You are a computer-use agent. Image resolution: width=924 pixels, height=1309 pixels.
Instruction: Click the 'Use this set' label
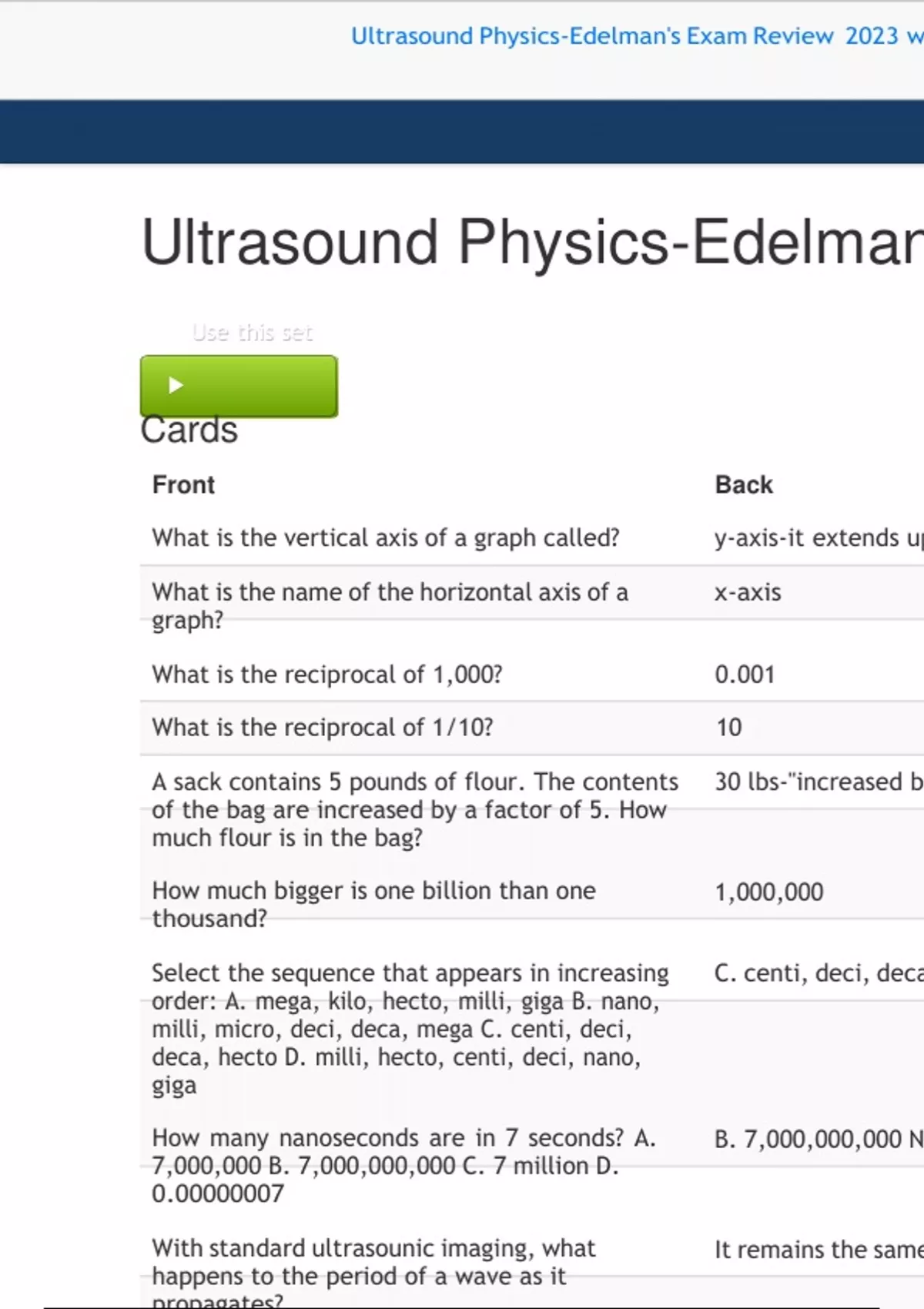(x=252, y=333)
